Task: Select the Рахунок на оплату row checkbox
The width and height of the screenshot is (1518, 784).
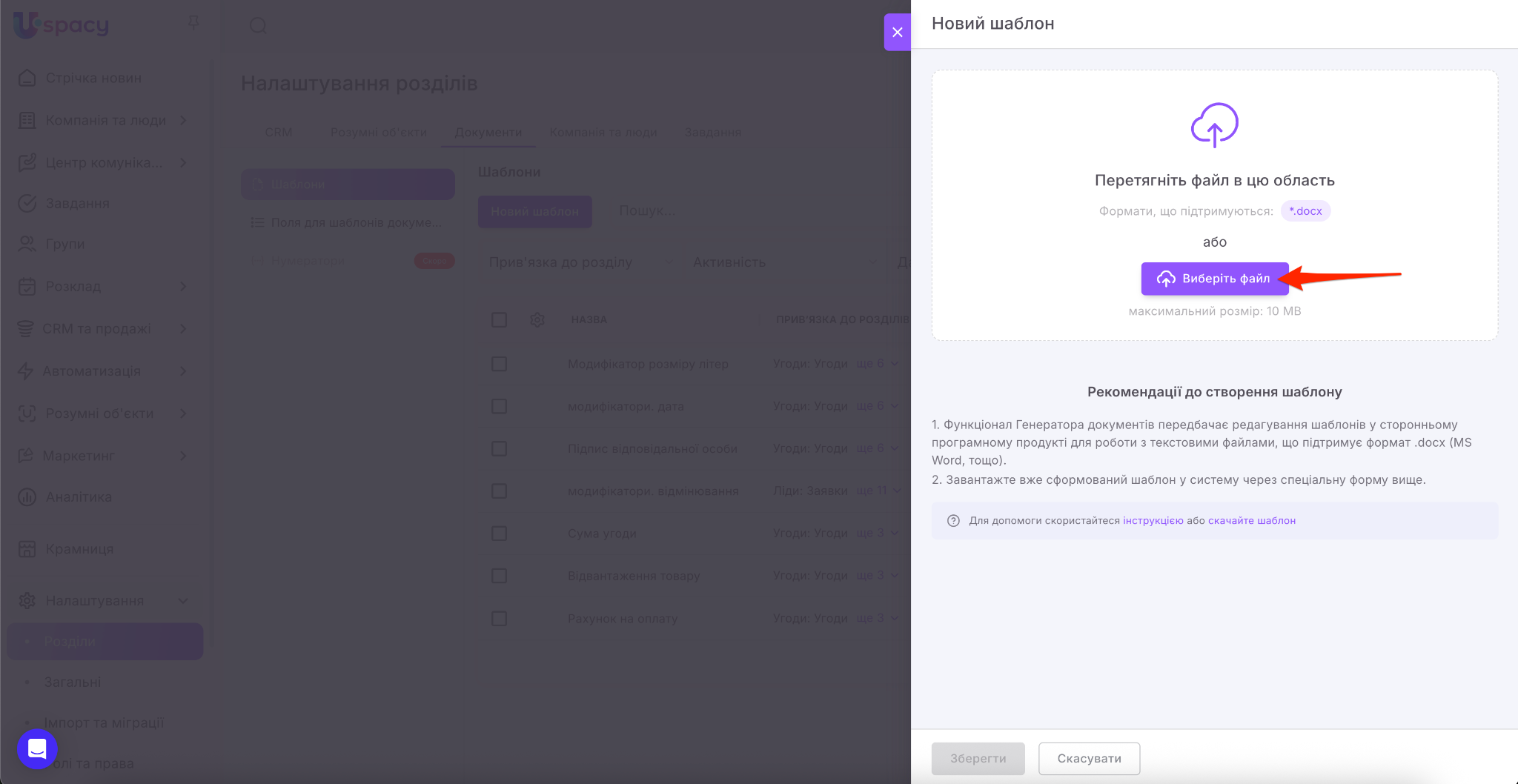Action: coord(499,619)
